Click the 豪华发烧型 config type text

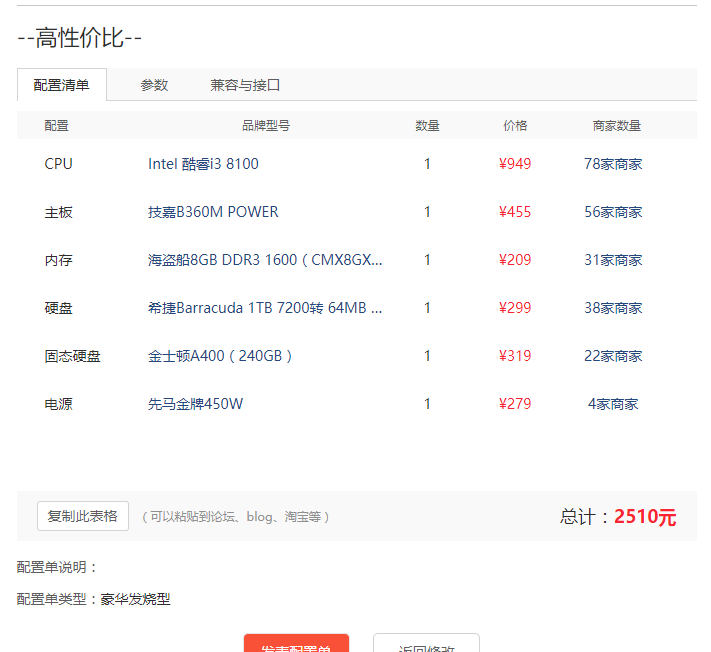(135, 599)
